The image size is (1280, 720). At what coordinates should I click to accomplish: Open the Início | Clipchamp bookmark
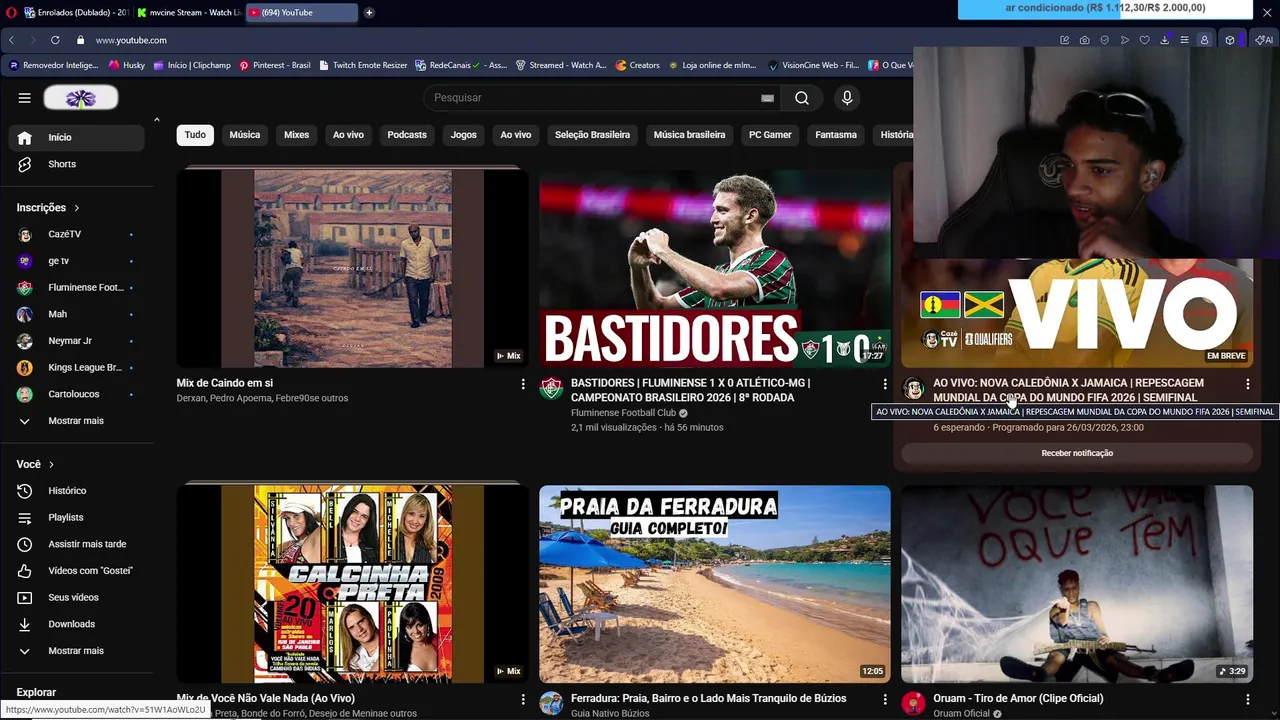pyautogui.click(x=192, y=65)
